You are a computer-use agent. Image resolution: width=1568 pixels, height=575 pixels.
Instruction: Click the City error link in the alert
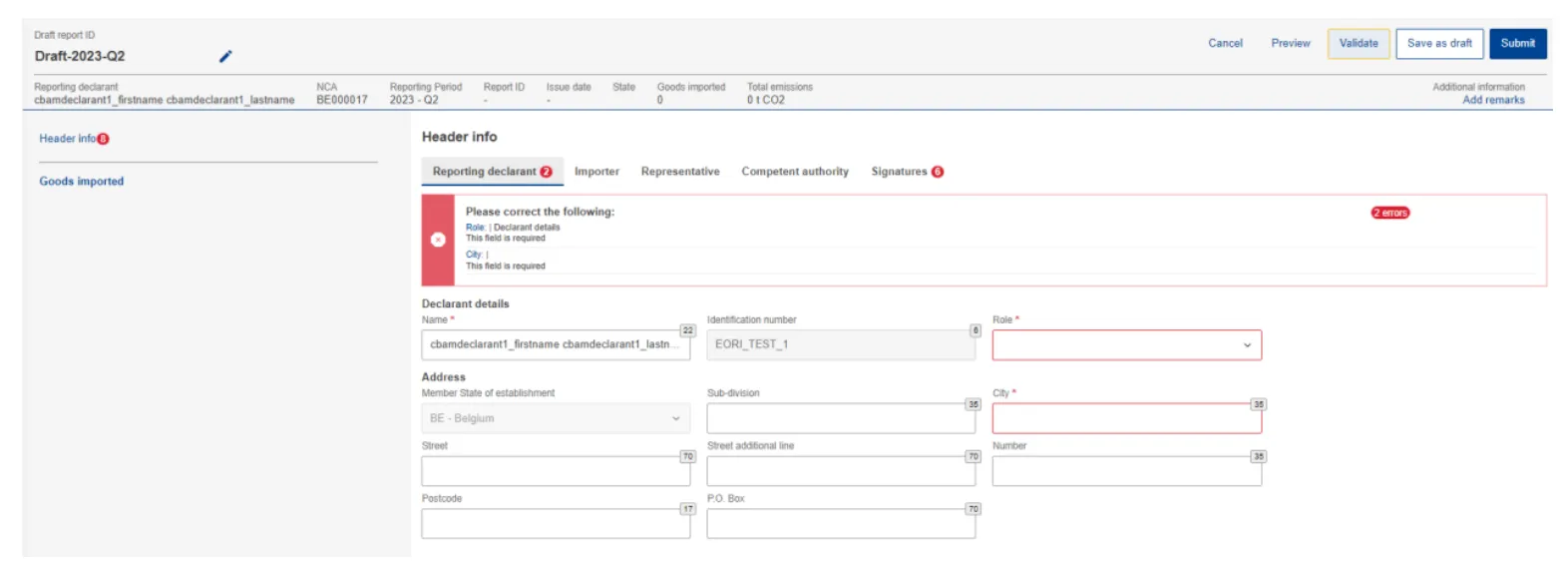[474, 255]
